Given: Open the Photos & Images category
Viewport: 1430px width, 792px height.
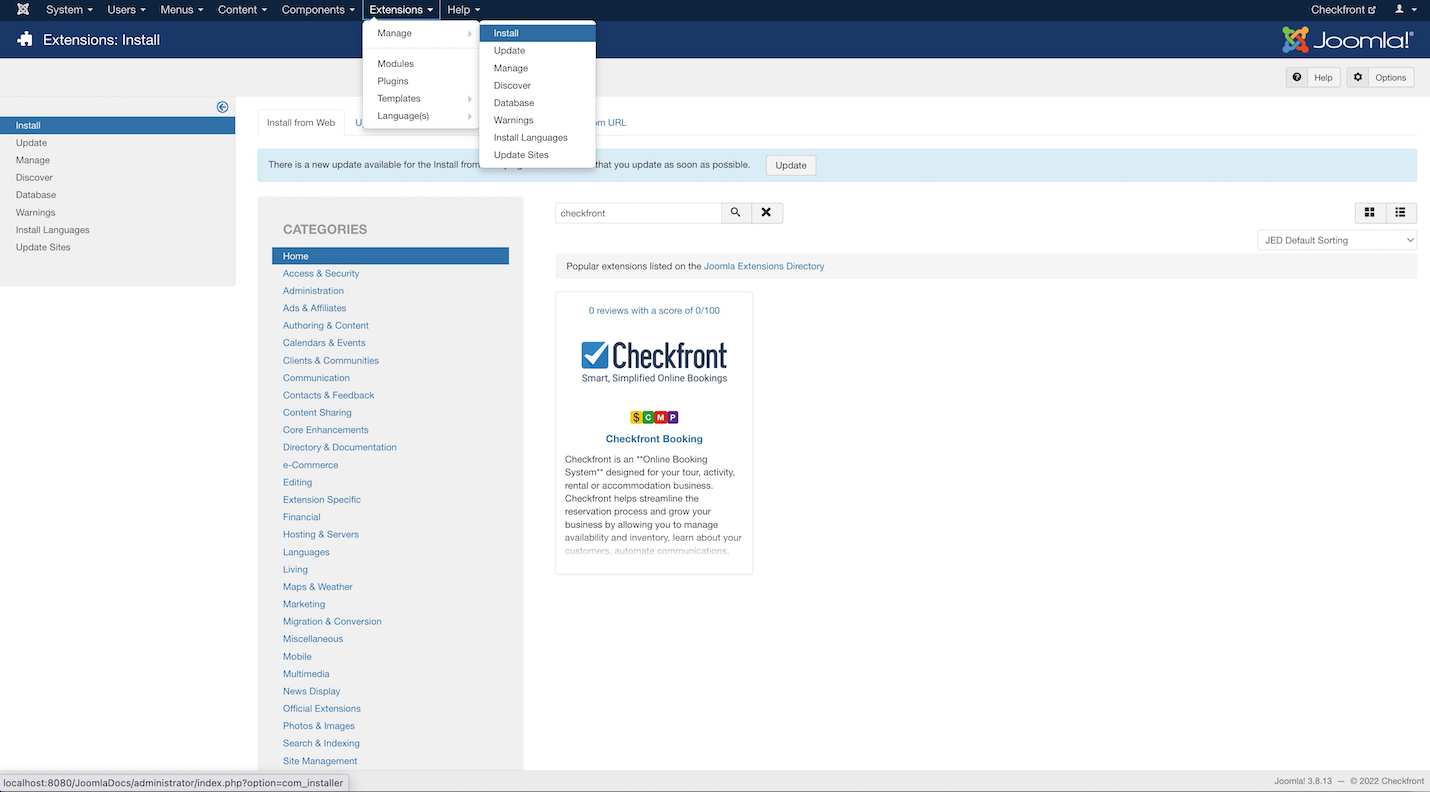Looking at the screenshot, I should (x=319, y=726).
